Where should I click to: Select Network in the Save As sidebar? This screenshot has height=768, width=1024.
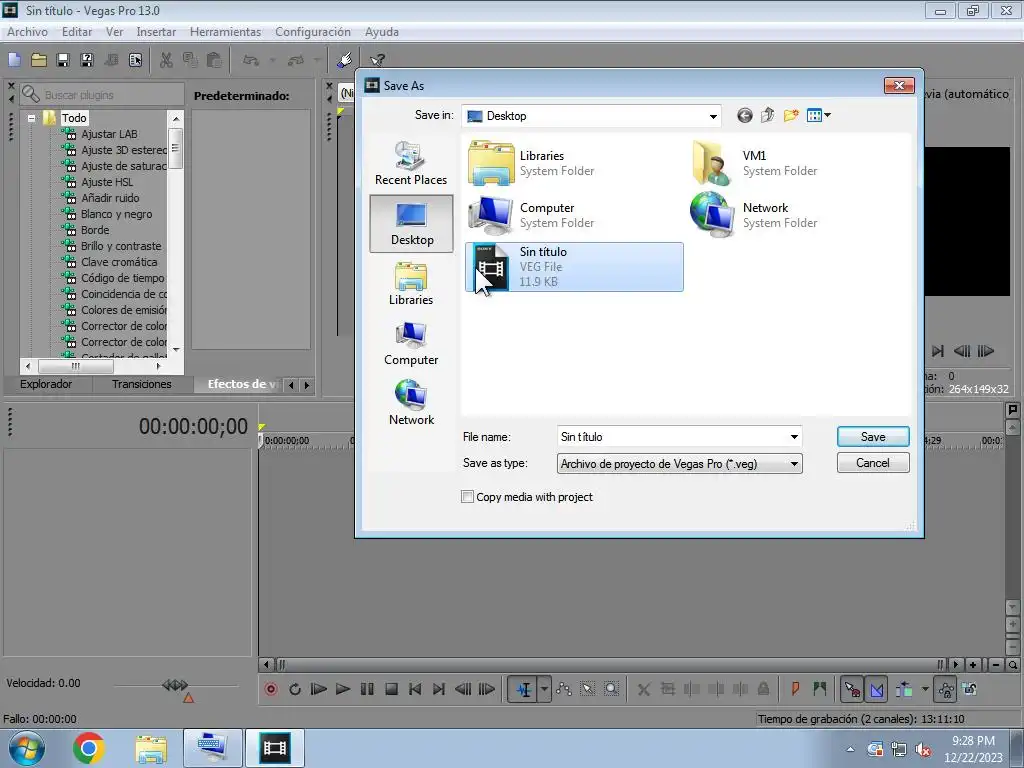coord(411,404)
